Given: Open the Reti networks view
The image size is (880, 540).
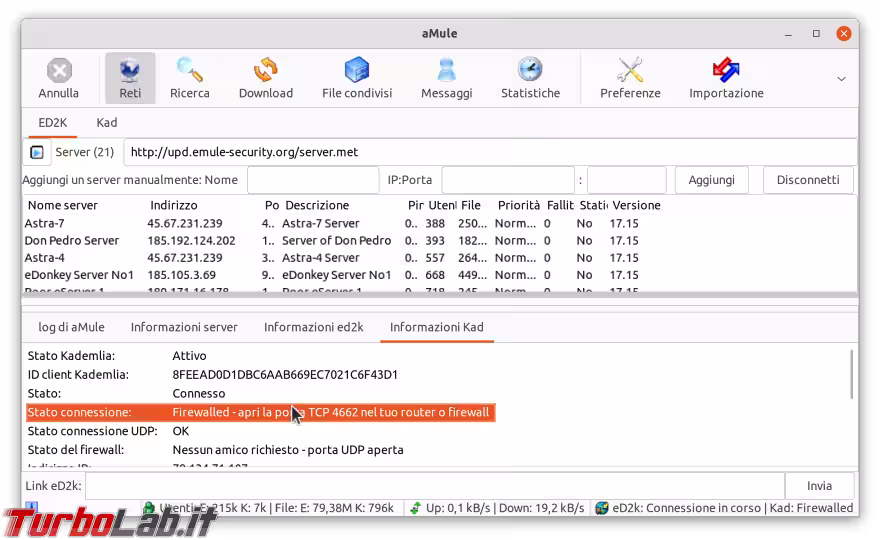Looking at the screenshot, I should [x=130, y=78].
